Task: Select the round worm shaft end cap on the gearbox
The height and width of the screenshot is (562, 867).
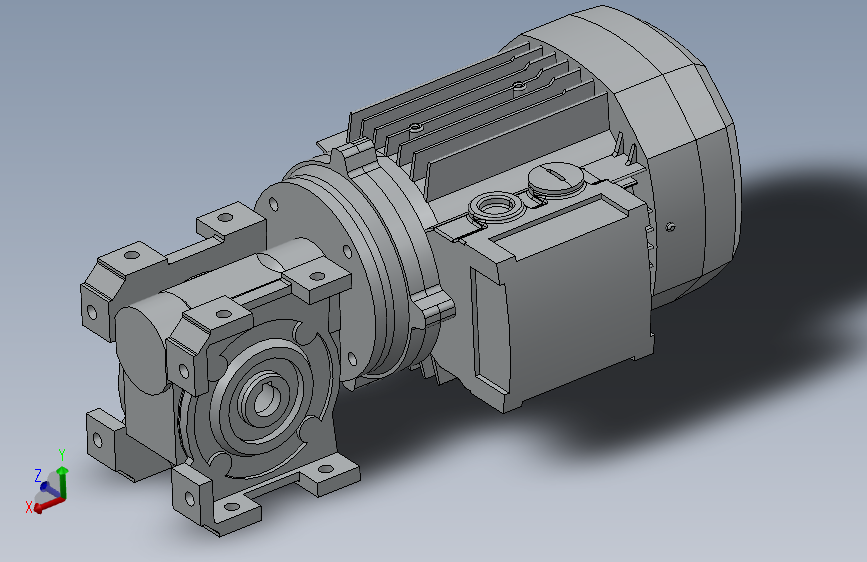Action: (x=141, y=350)
